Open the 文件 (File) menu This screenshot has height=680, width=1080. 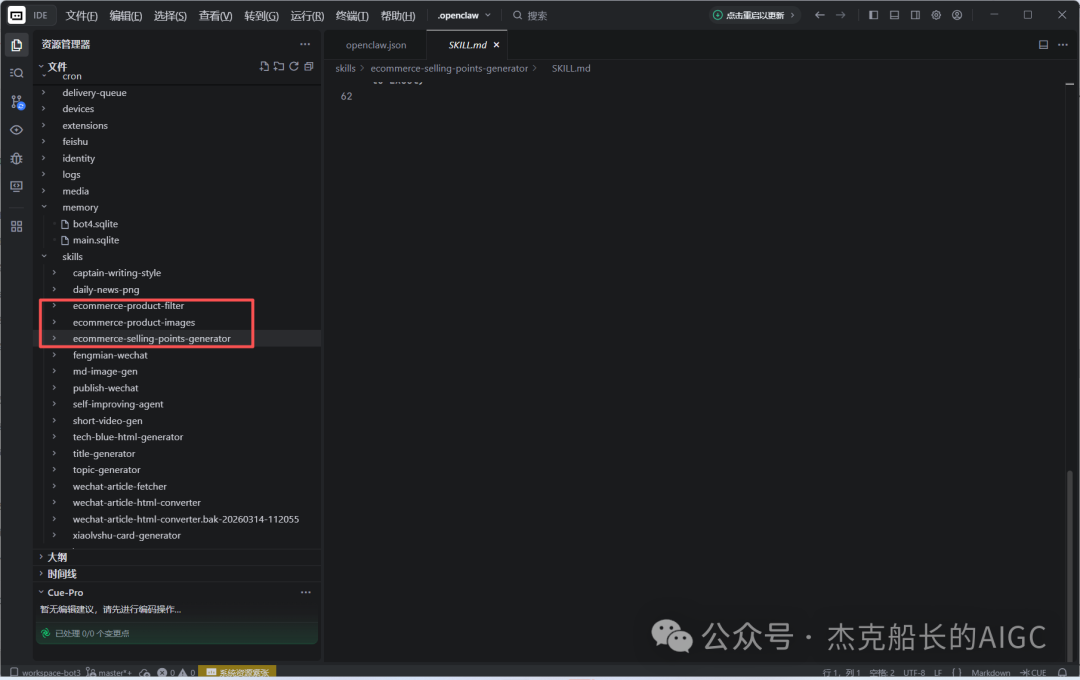(81, 16)
